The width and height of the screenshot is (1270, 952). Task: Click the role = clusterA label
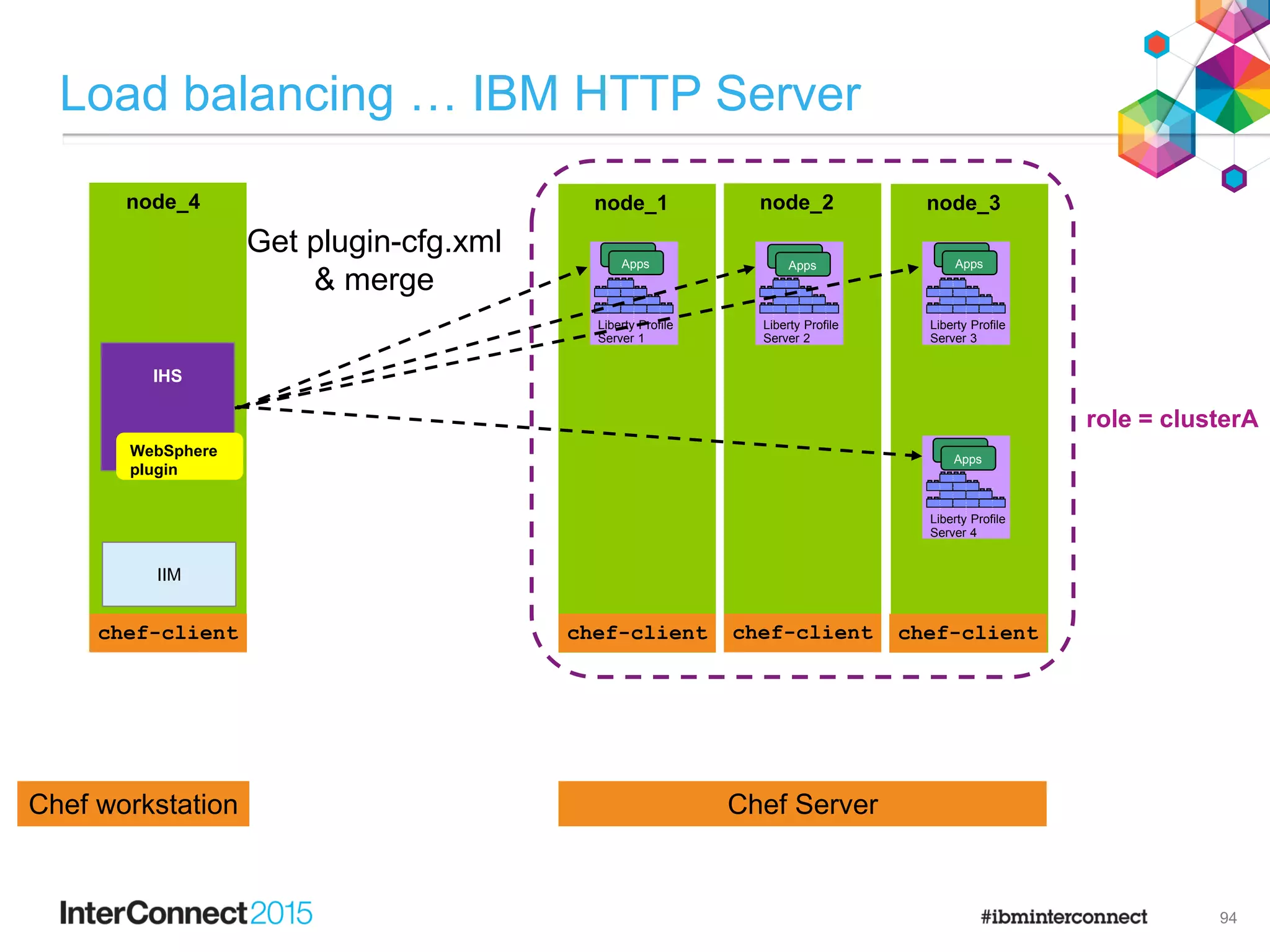[1171, 419]
